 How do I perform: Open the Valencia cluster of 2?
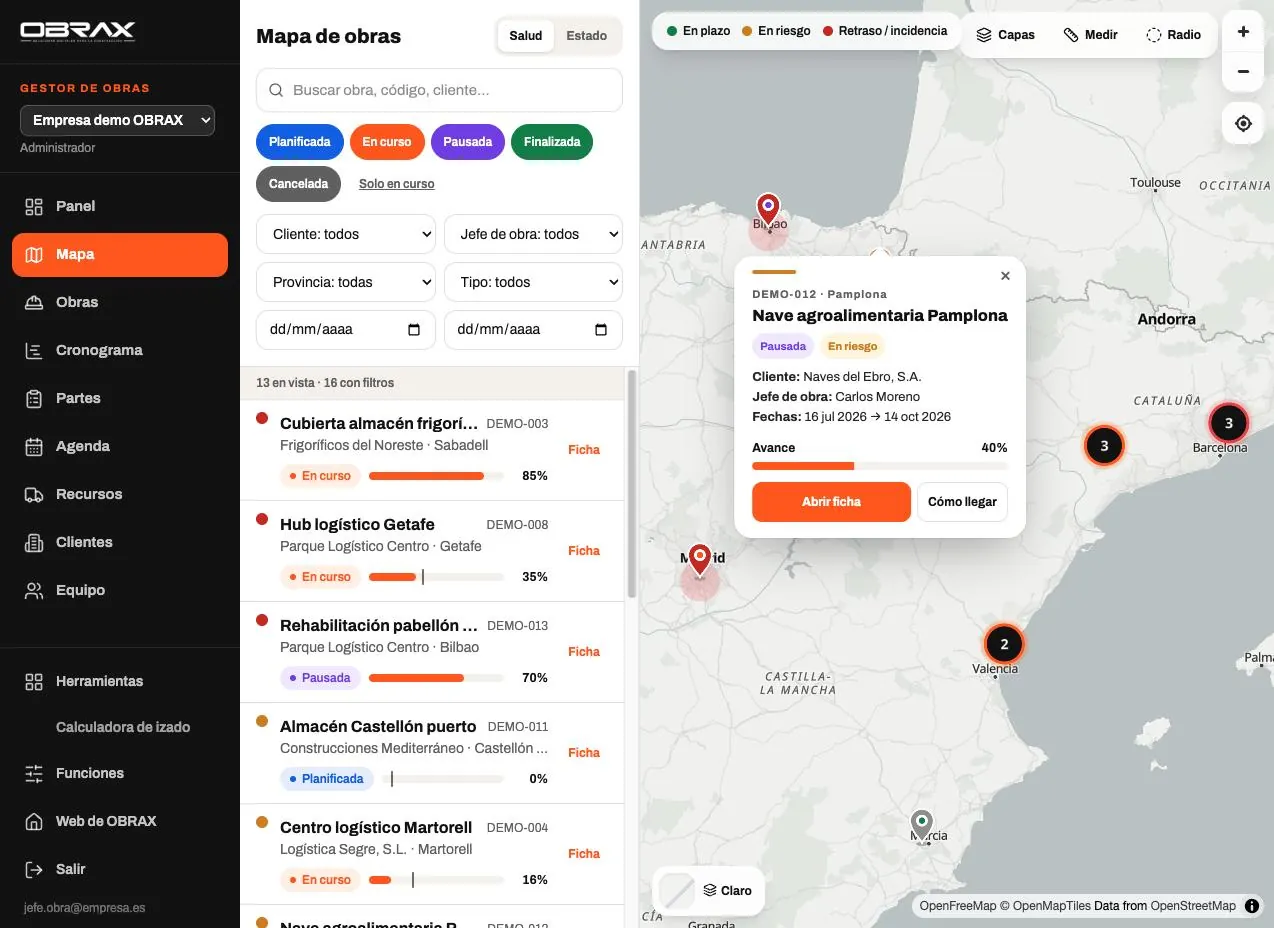pos(1004,644)
